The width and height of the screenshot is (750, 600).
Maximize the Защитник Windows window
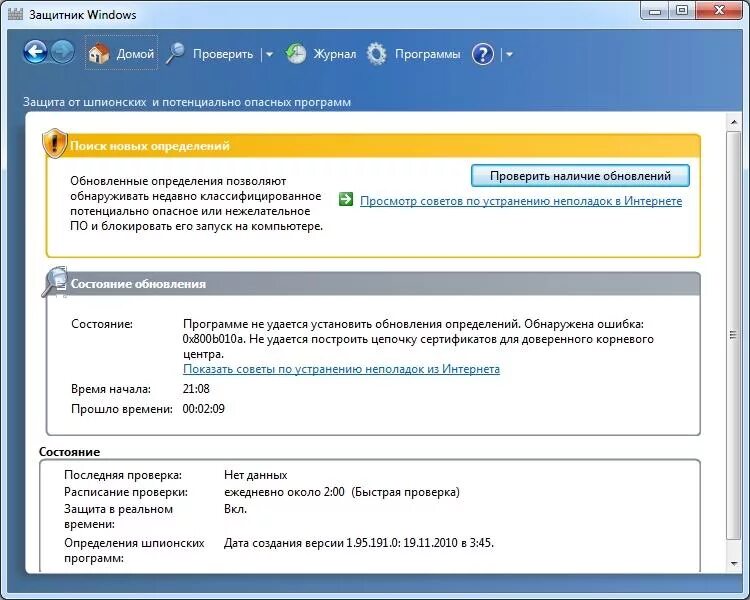682,11
